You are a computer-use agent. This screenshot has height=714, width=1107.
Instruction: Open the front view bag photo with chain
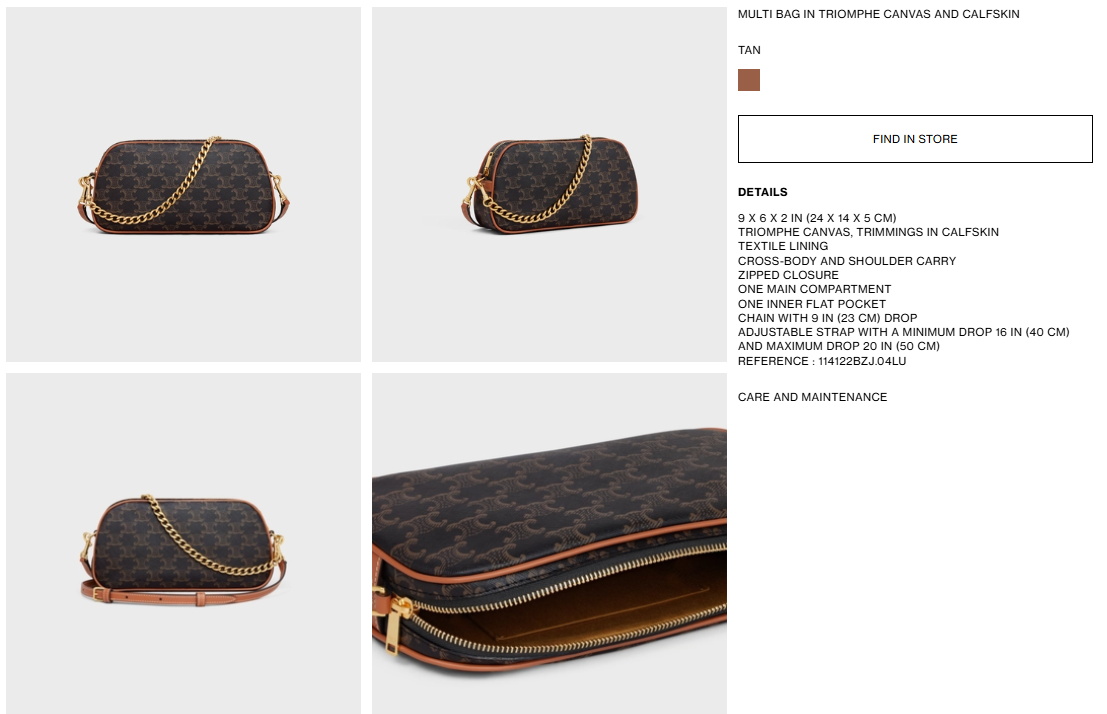tap(184, 184)
